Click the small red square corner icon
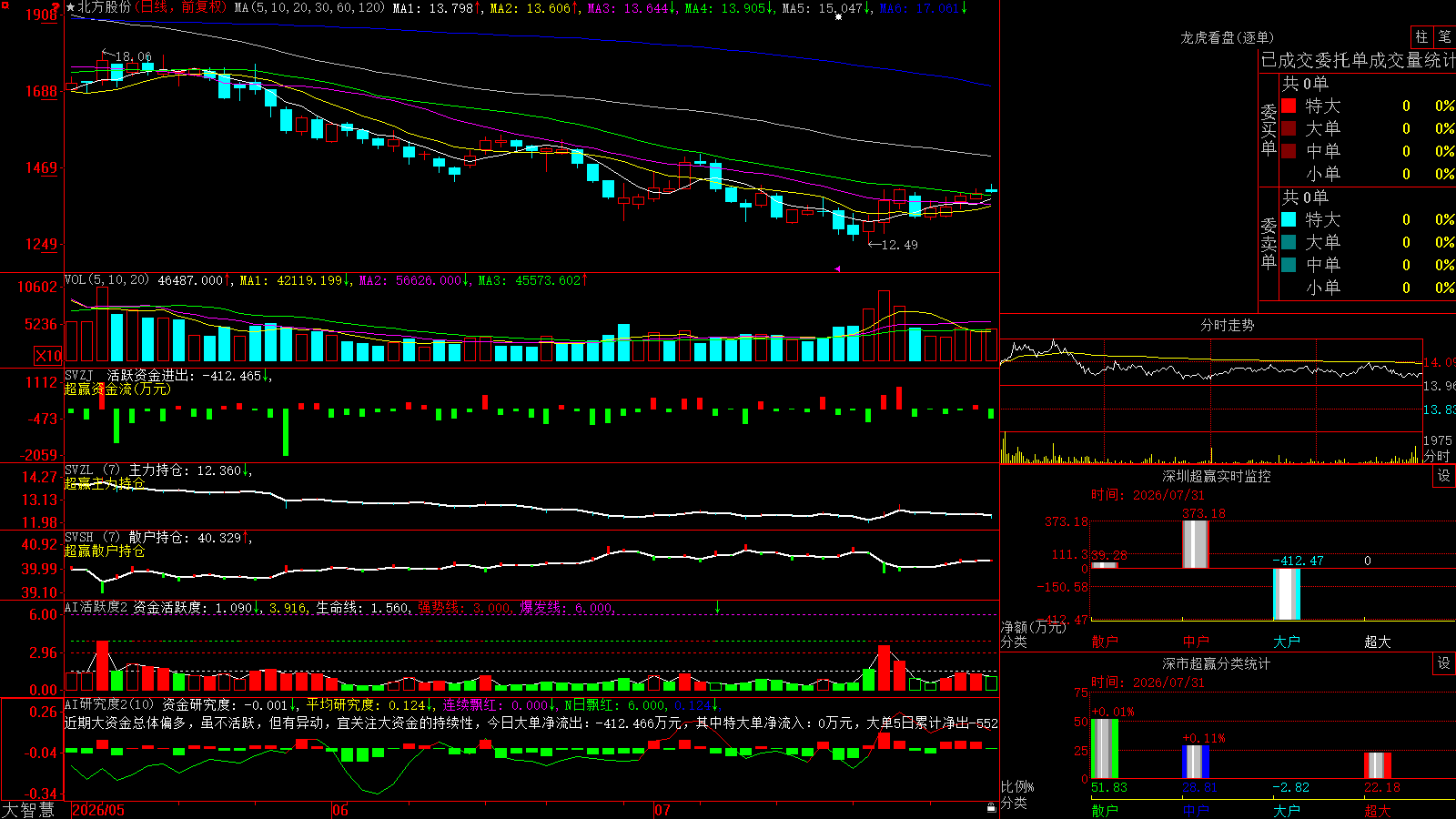The height and width of the screenshot is (819, 1456). click(5, 5)
